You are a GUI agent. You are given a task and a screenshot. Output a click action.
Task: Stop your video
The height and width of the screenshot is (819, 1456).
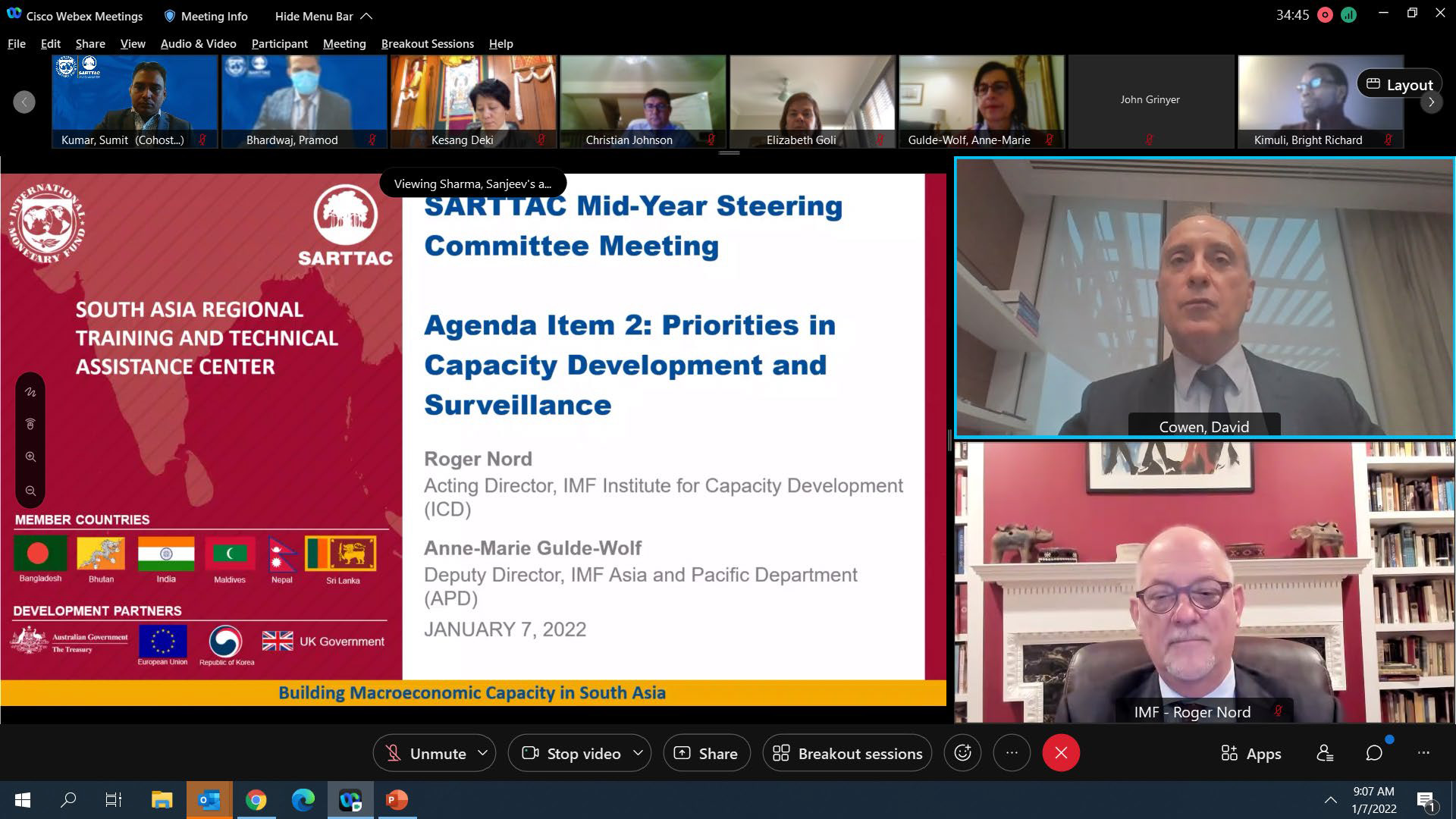click(x=572, y=753)
